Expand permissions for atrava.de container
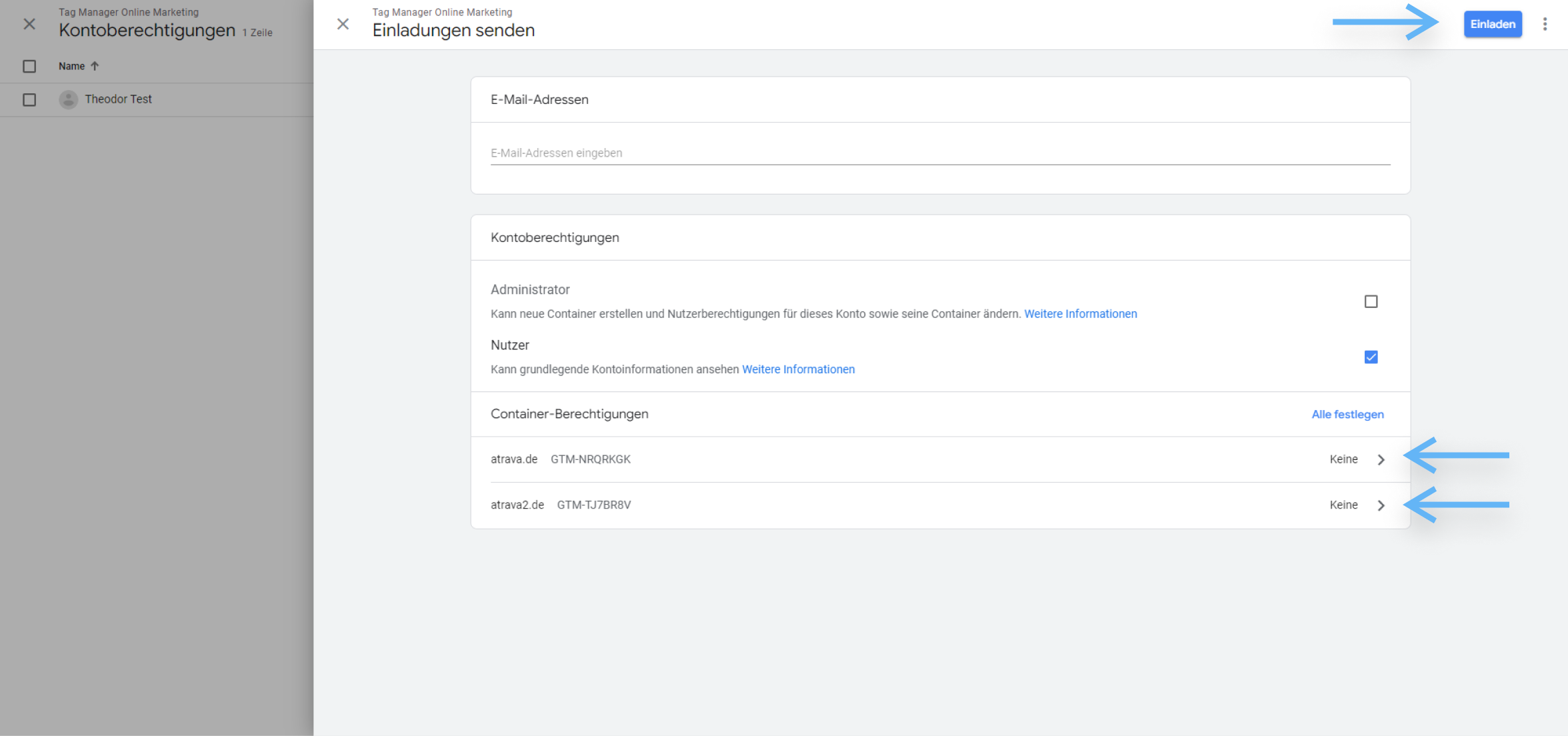This screenshot has height=736, width=1568. (1381, 459)
